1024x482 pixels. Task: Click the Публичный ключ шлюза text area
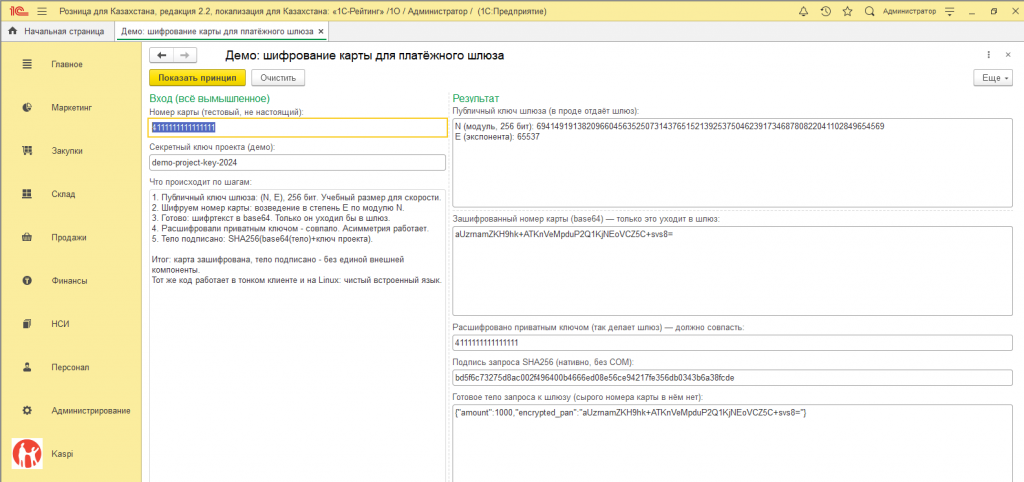(x=732, y=163)
